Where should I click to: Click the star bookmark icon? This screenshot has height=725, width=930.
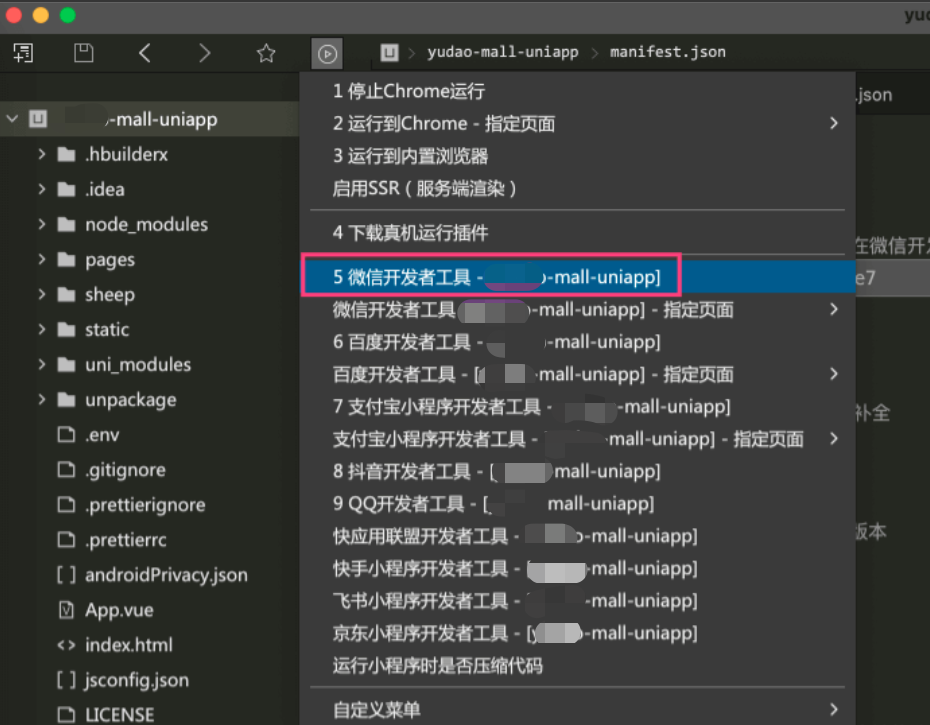pyautogui.click(x=266, y=53)
